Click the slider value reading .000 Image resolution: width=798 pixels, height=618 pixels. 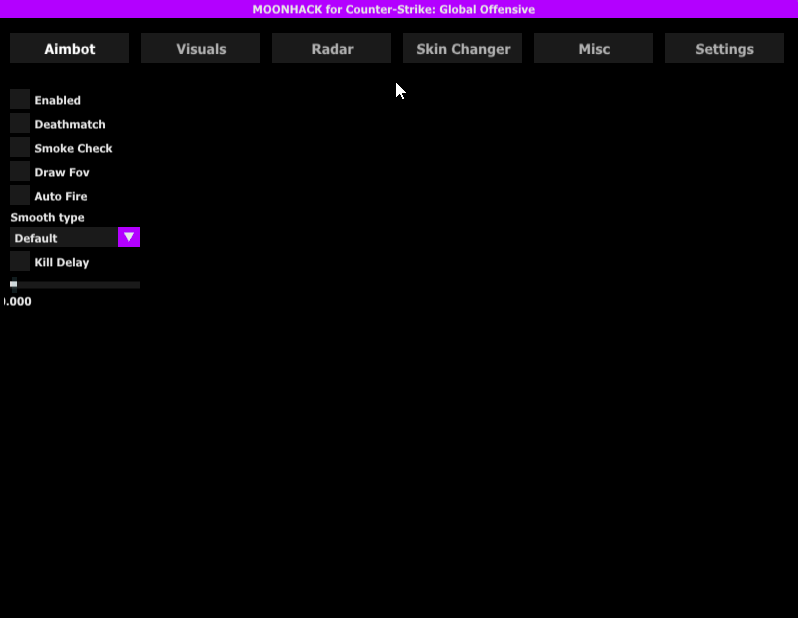tap(18, 301)
